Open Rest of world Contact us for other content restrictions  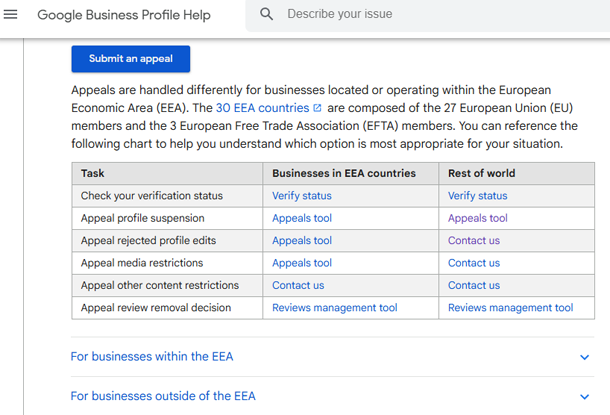click(x=474, y=285)
